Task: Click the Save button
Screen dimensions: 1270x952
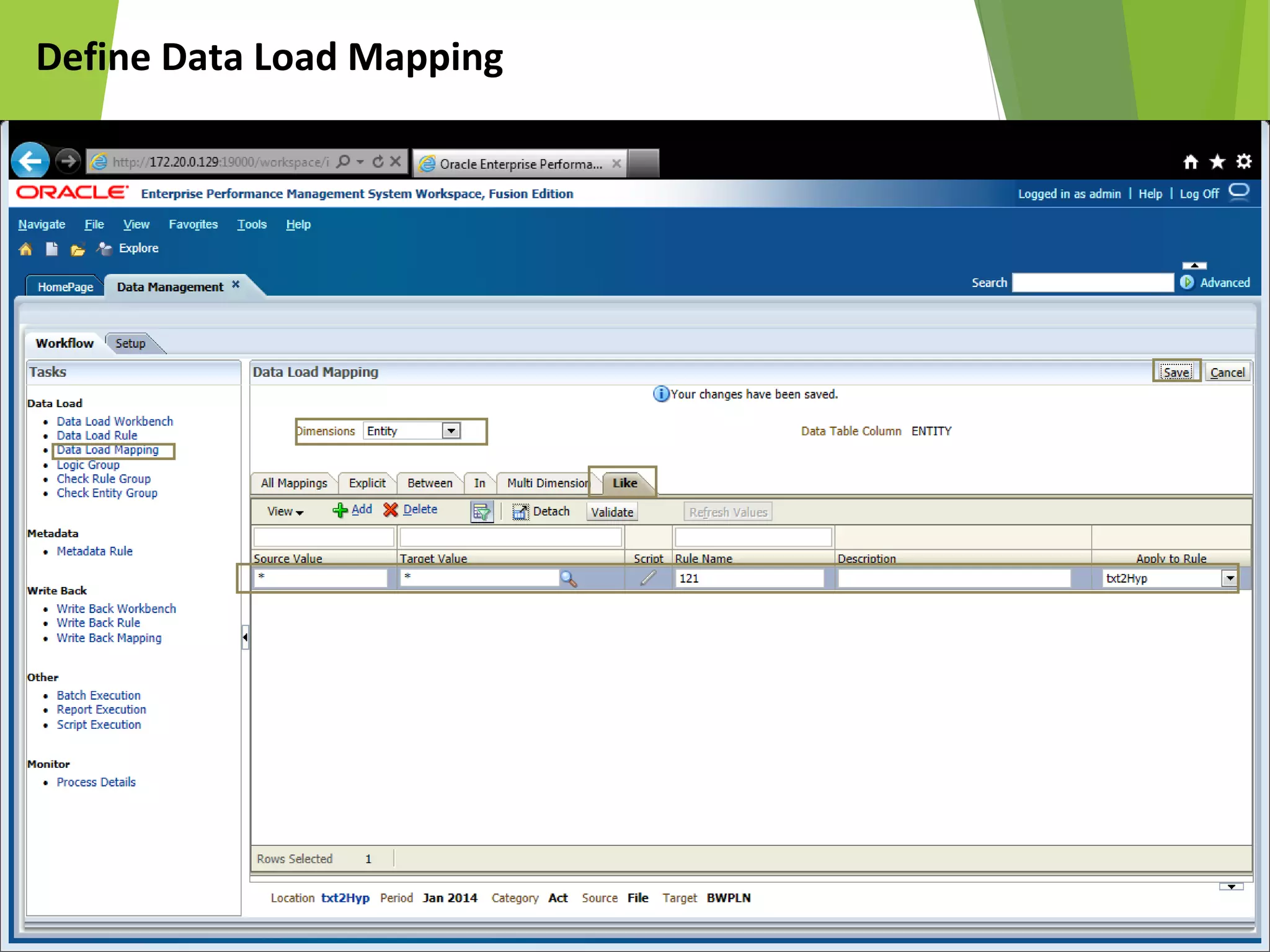Action: click(x=1176, y=372)
